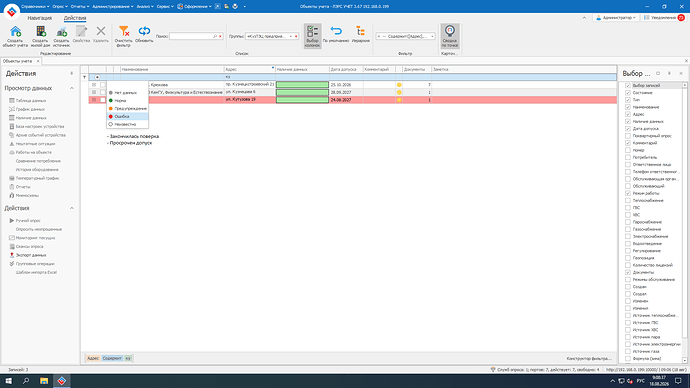Image resolution: width=690 pixels, height=388 pixels.
Task: Uncheck the Тип column checkbox
Action: click(628, 100)
